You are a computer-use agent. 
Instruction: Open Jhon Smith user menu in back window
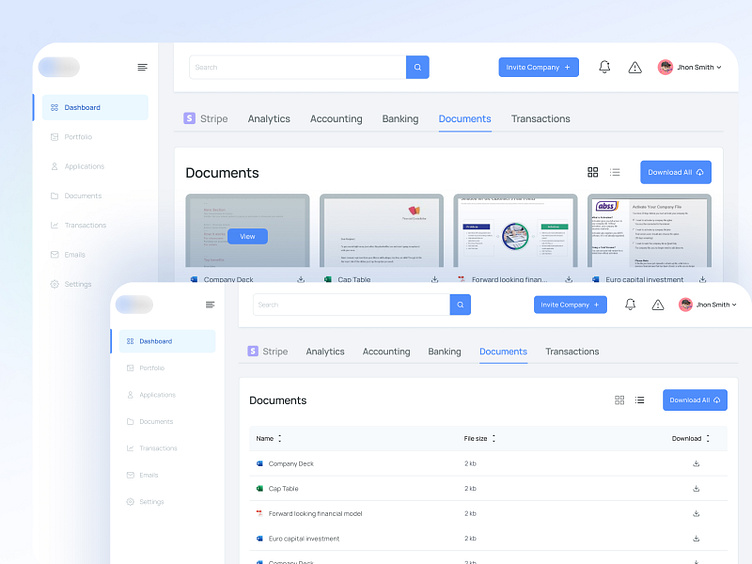click(690, 67)
